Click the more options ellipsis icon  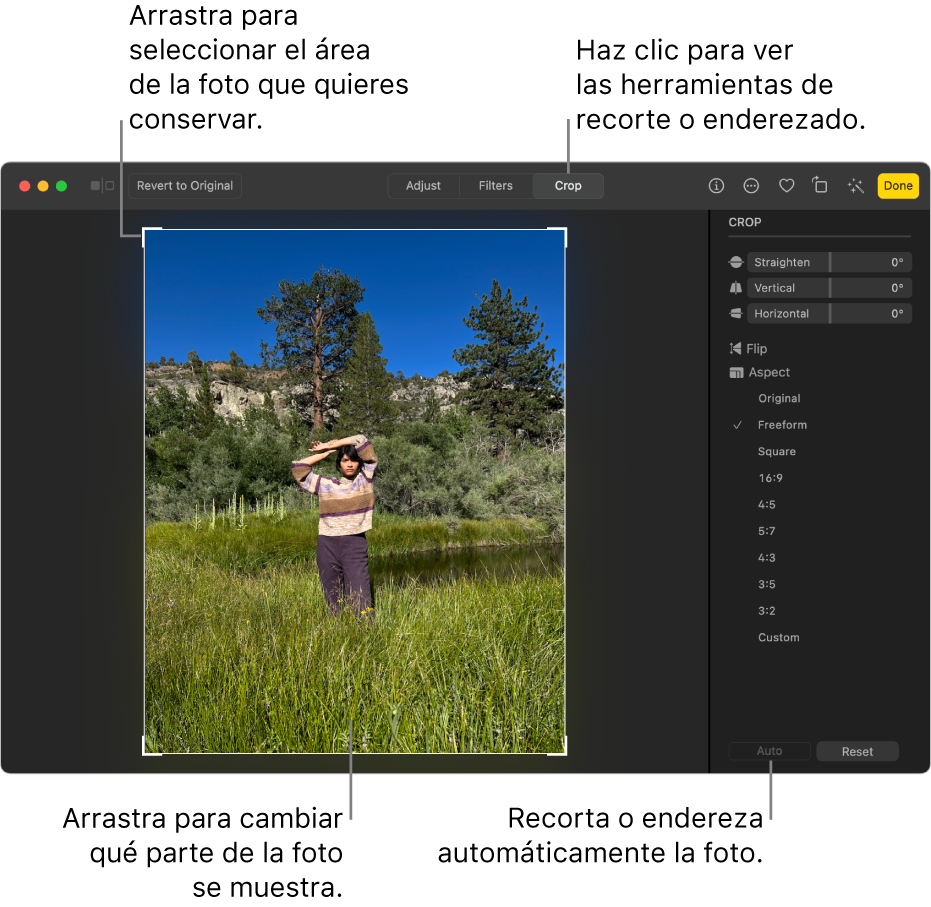751,186
